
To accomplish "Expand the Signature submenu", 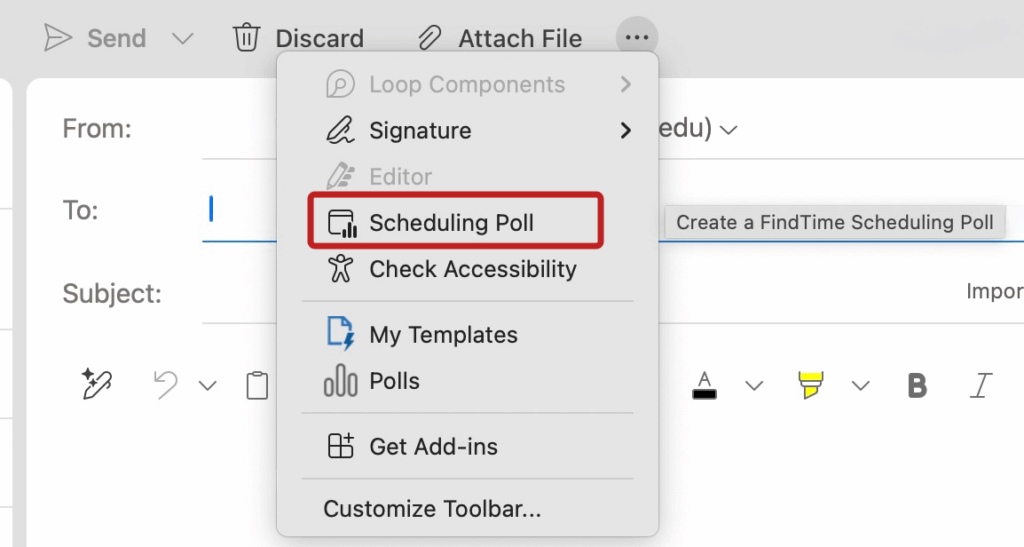I will pos(626,130).
